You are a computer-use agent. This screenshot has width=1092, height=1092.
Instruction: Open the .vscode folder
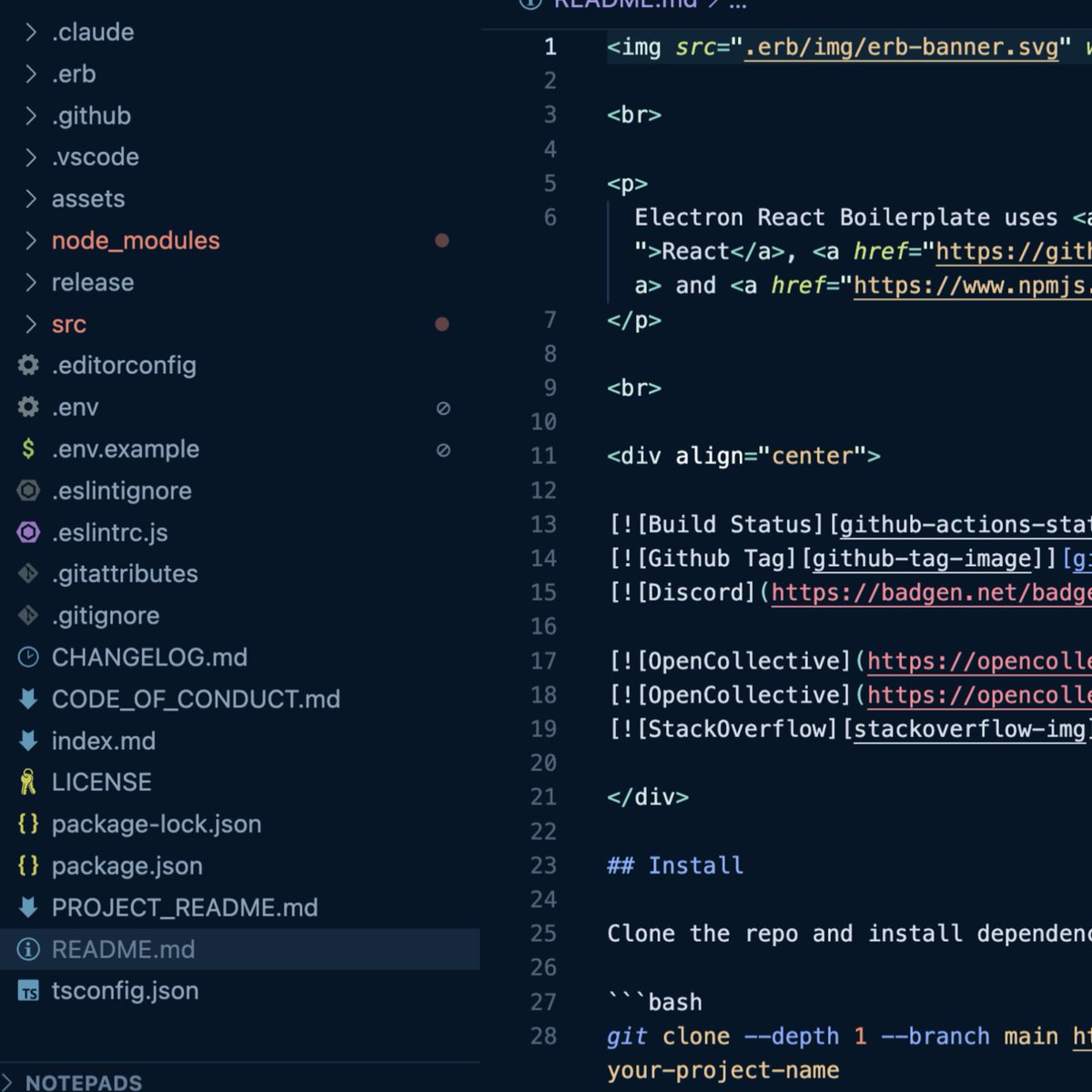tap(96, 157)
